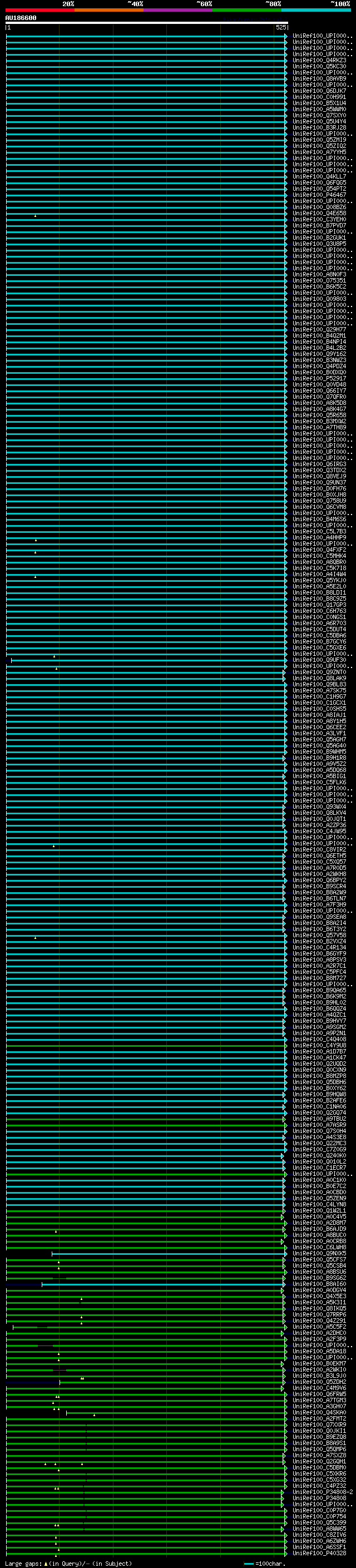The width and height of the screenshot is (356, 1568).
Task: Click the UniRef100_C0P7G0 label
Action: tap(319, 1510)
